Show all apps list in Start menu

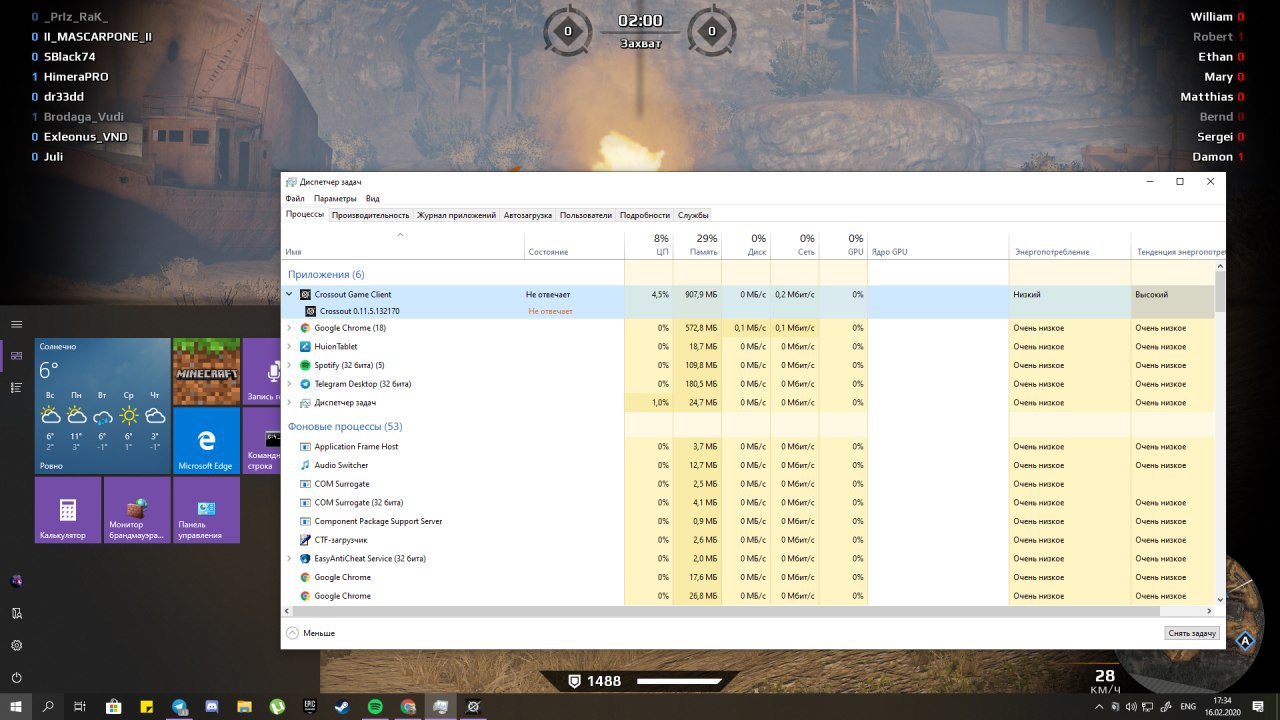(16, 390)
